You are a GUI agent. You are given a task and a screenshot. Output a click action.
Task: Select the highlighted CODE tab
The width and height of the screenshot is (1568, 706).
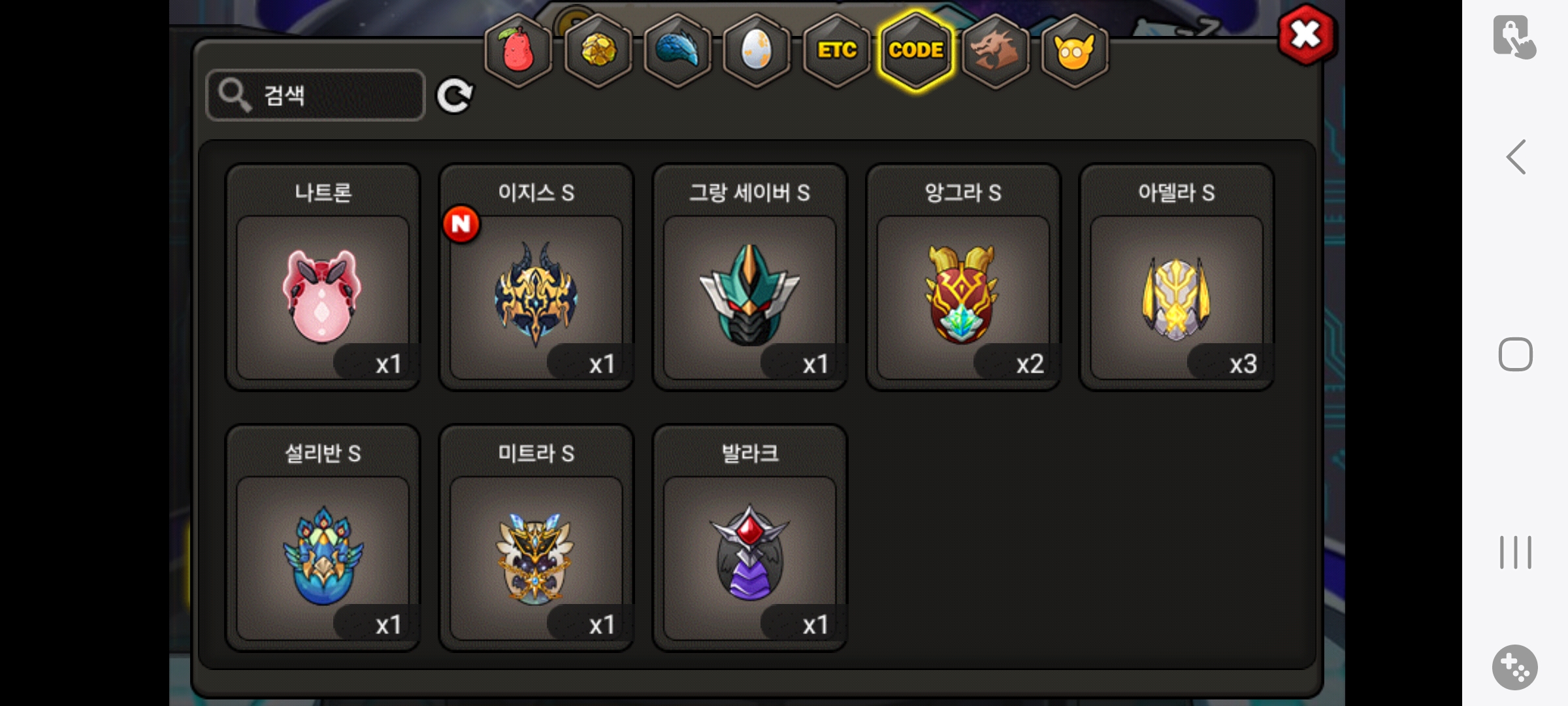[x=916, y=50]
